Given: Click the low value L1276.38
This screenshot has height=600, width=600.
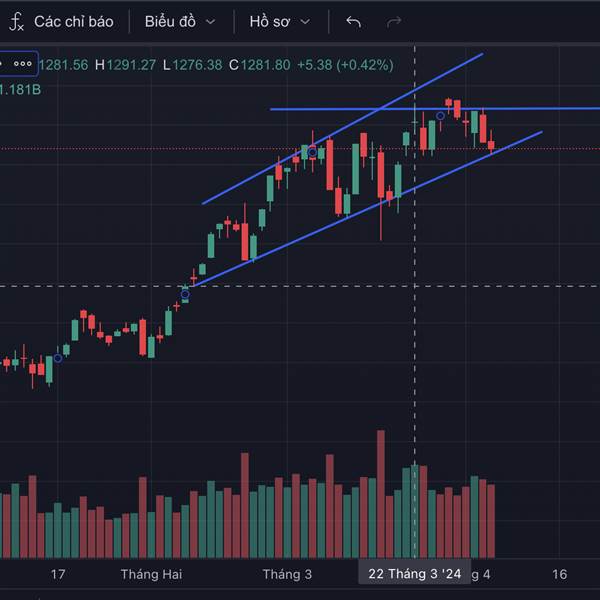Looking at the screenshot, I should 192,65.
